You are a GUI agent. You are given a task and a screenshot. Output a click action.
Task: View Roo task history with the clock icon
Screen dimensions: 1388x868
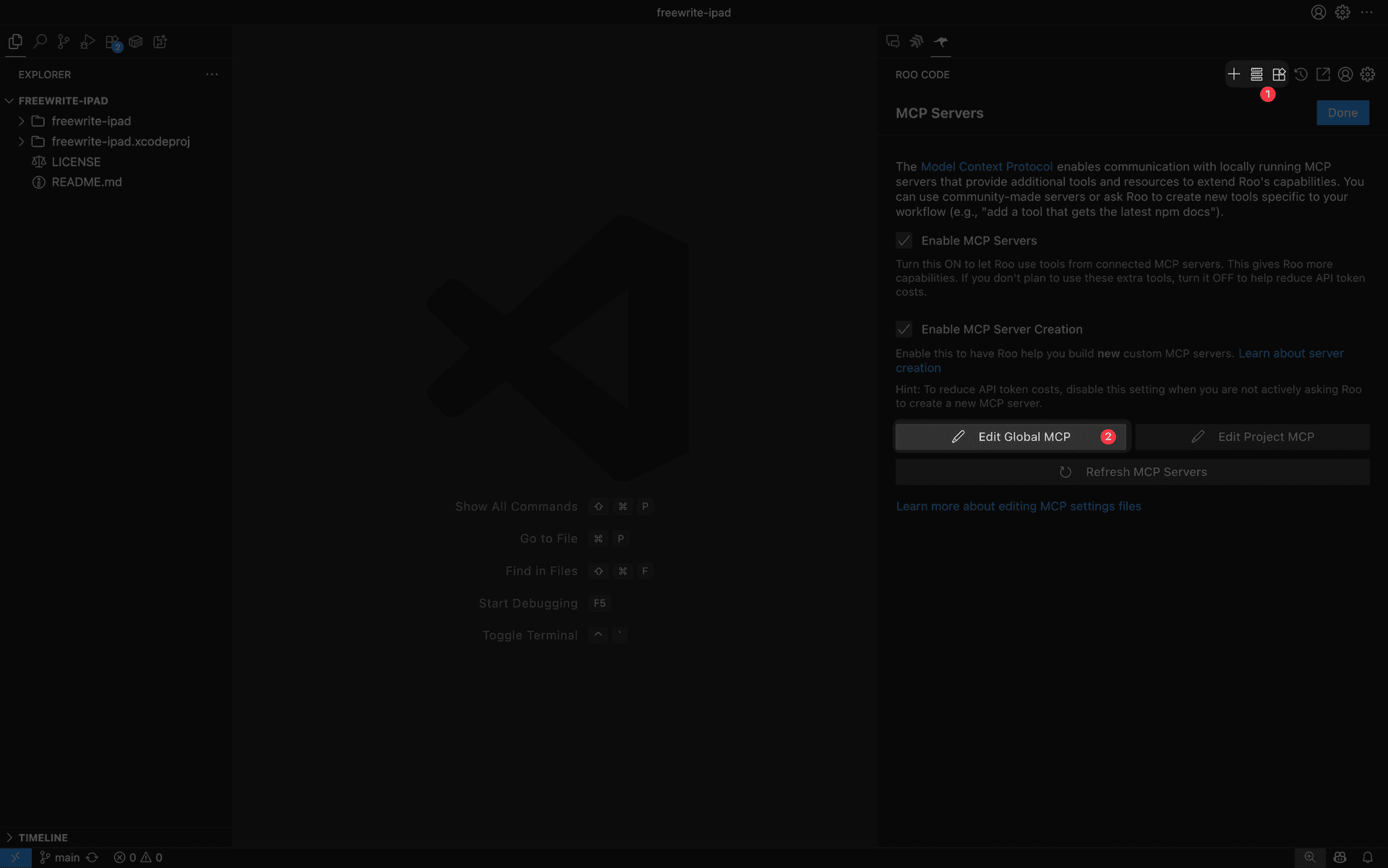point(1301,74)
